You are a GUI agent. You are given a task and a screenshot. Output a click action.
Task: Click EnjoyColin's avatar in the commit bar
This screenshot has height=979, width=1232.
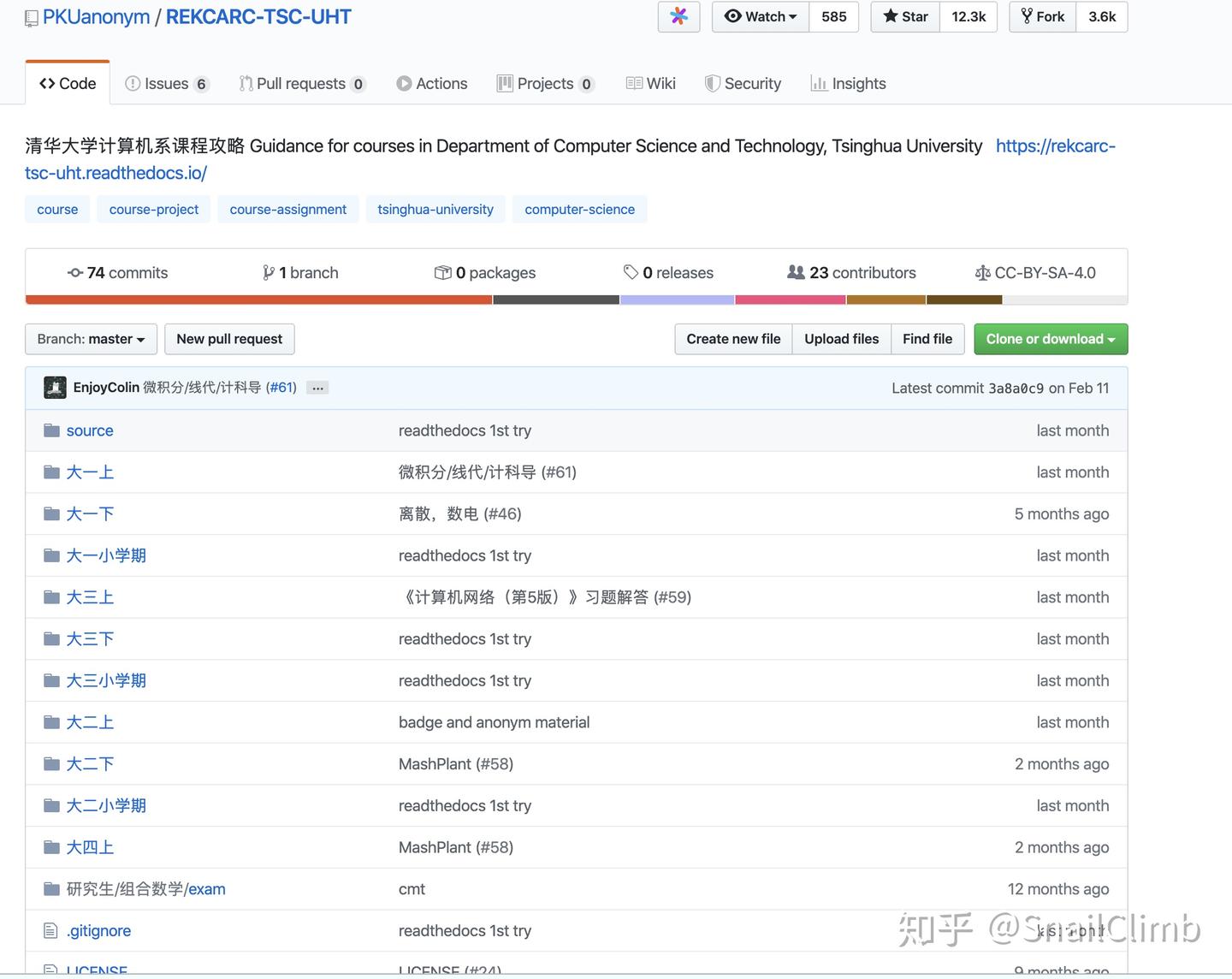point(55,387)
